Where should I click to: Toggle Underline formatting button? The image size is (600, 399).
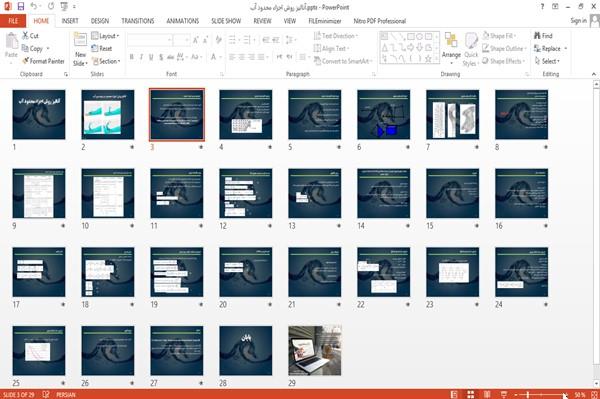151,57
